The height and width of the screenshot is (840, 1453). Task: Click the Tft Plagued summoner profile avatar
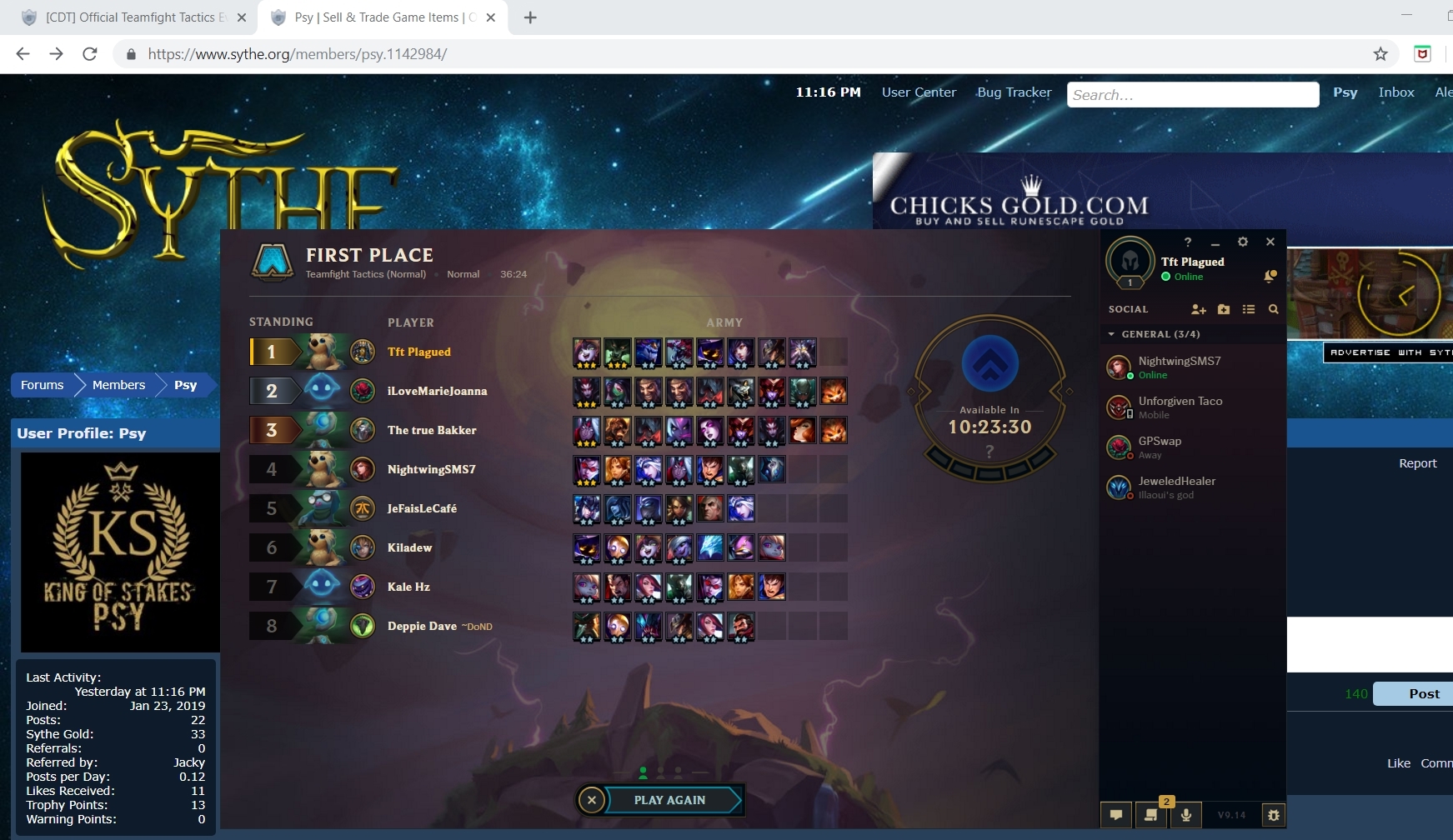tap(1130, 261)
